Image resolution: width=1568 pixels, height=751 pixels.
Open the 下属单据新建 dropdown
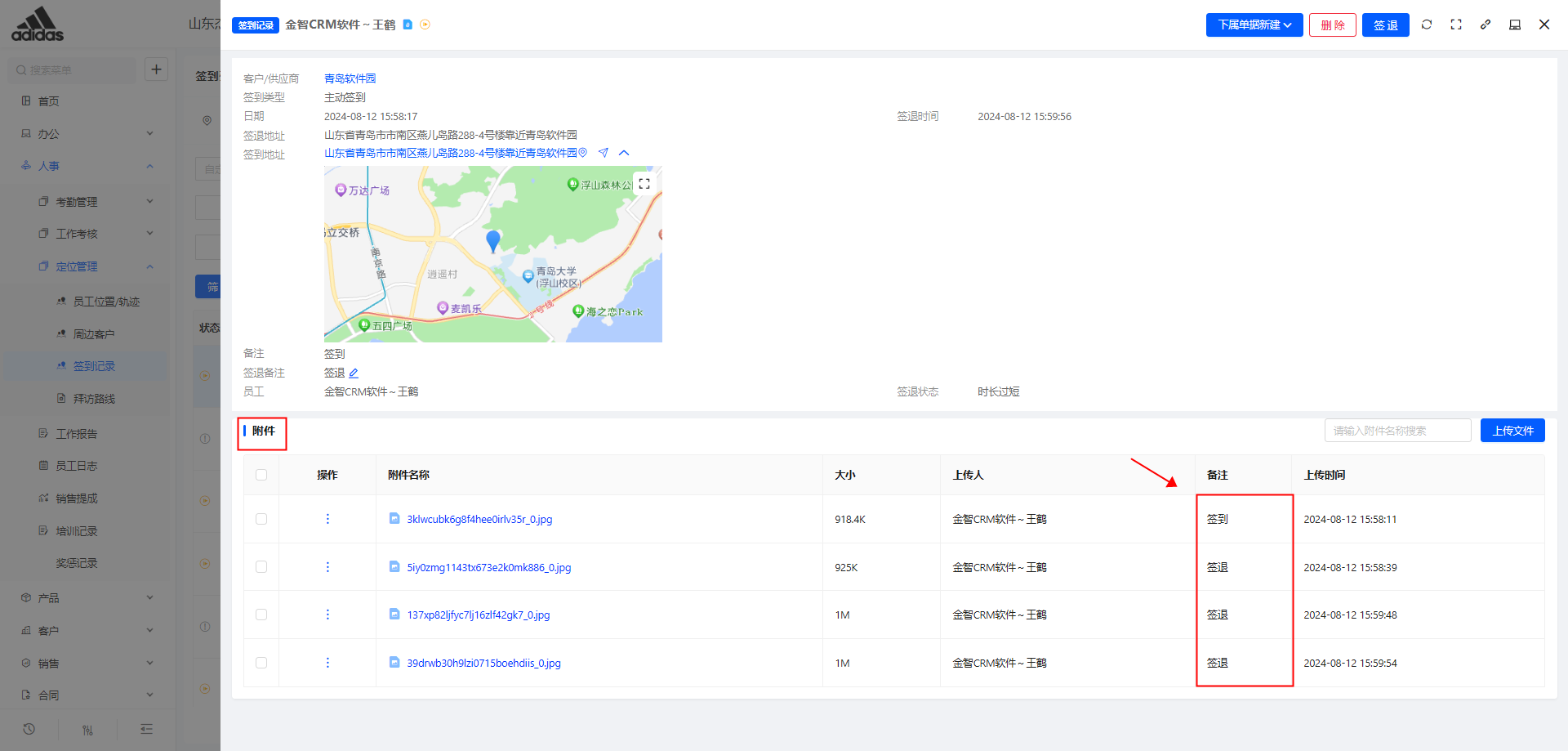point(1254,25)
